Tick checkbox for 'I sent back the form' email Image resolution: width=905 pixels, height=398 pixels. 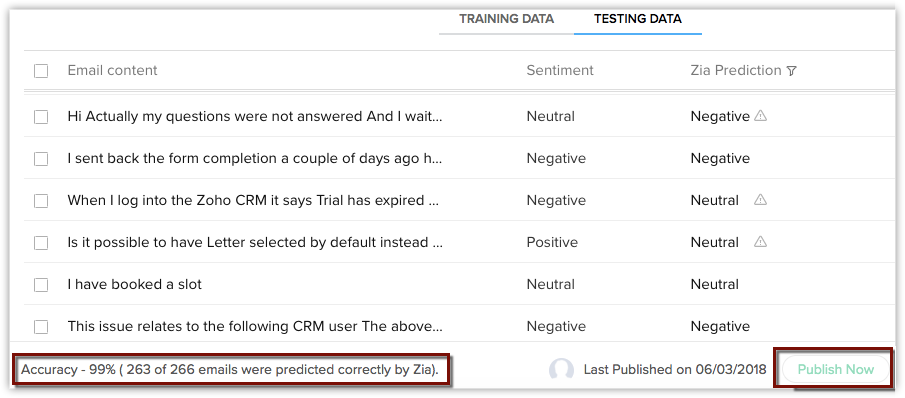pos(41,159)
